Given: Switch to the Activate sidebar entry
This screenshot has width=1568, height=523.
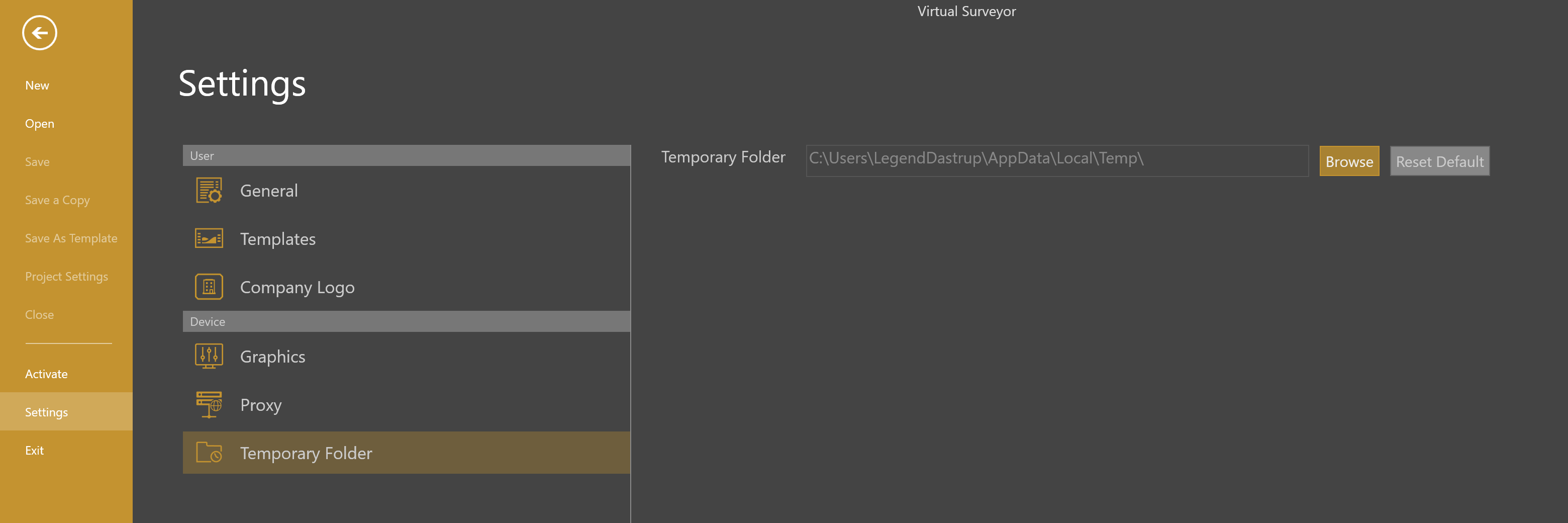Looking at the screenshot, I should coord(46,373).
